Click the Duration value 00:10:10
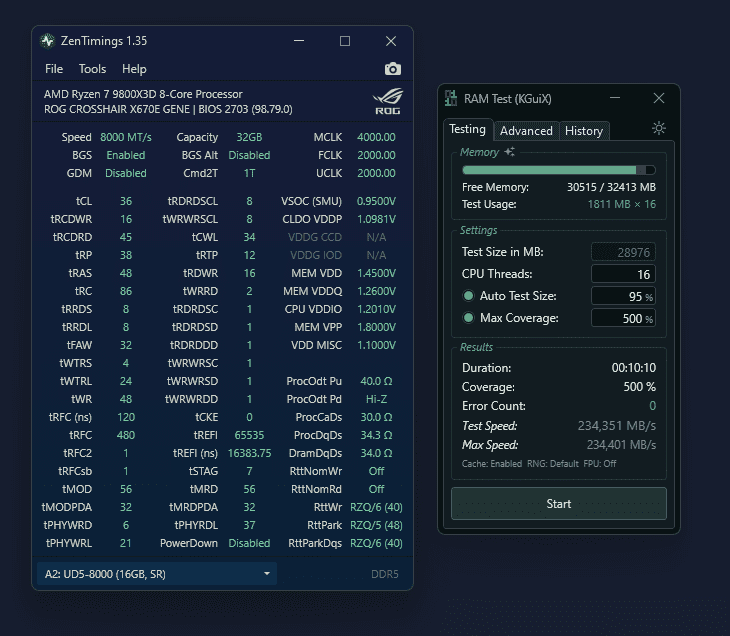The image size is (730, 636). tap(634, 368)
